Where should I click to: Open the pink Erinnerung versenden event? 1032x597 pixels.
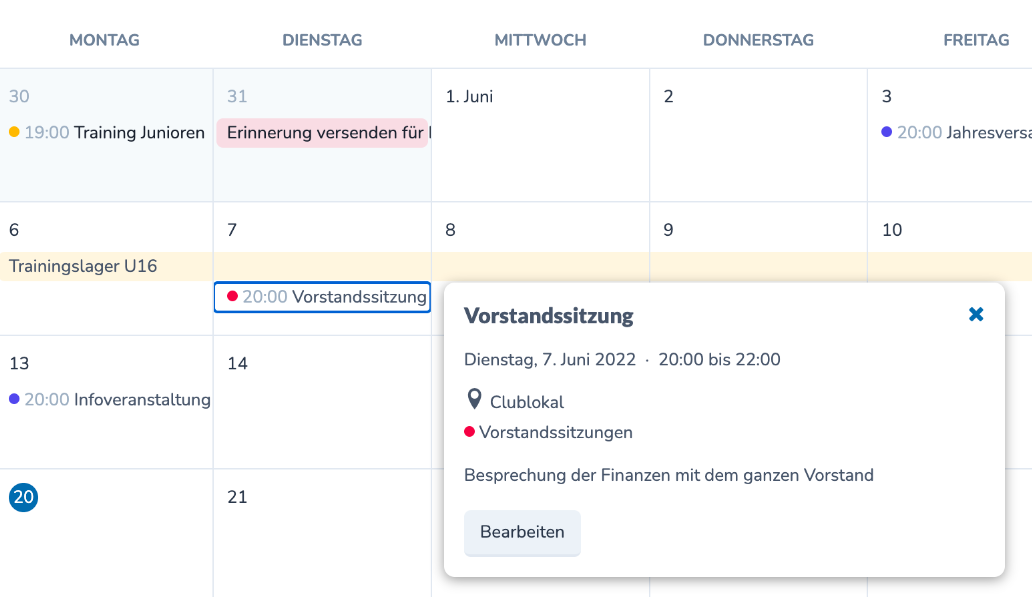click(x=322, y=133)
